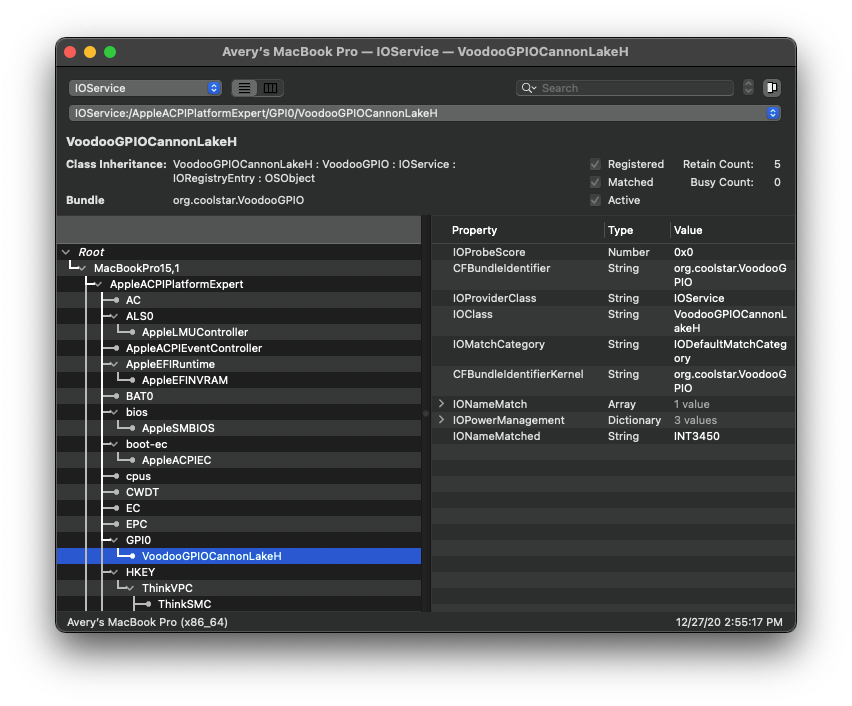Viewport: 852px width, 706px height.
Task: Expand the IONameMatch array row
Action: tap(441, 404)
